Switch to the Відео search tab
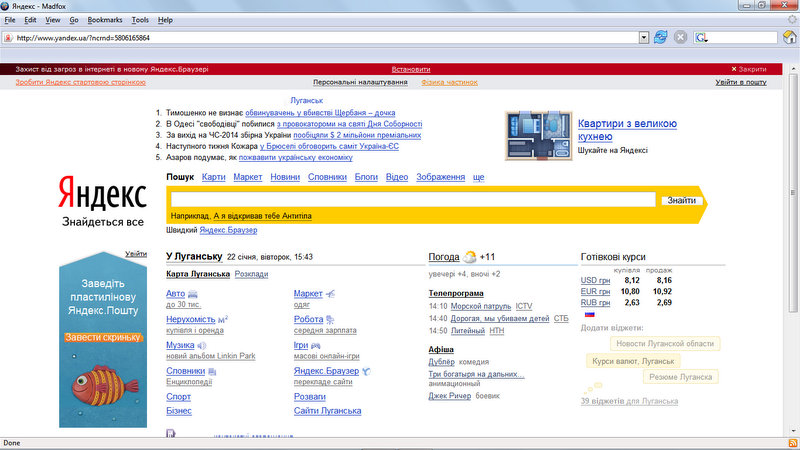The image size is (800, 450). 397,177
